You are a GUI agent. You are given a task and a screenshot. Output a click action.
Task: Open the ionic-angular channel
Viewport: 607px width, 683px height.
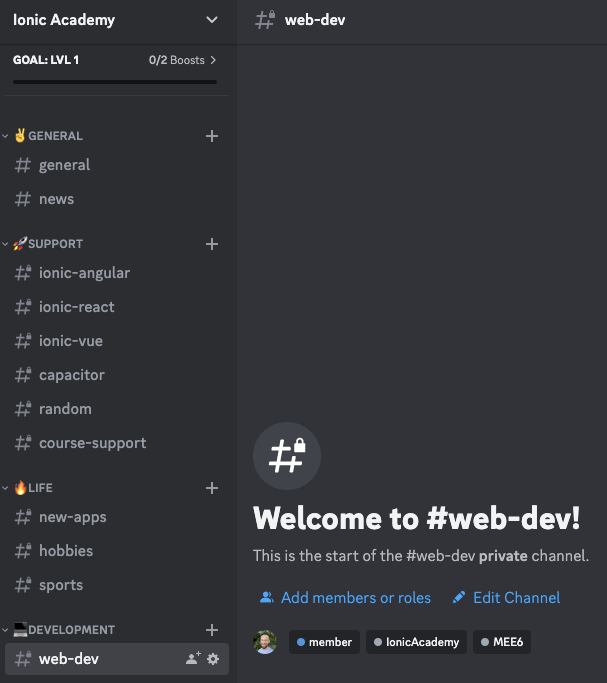coord(117,273)
